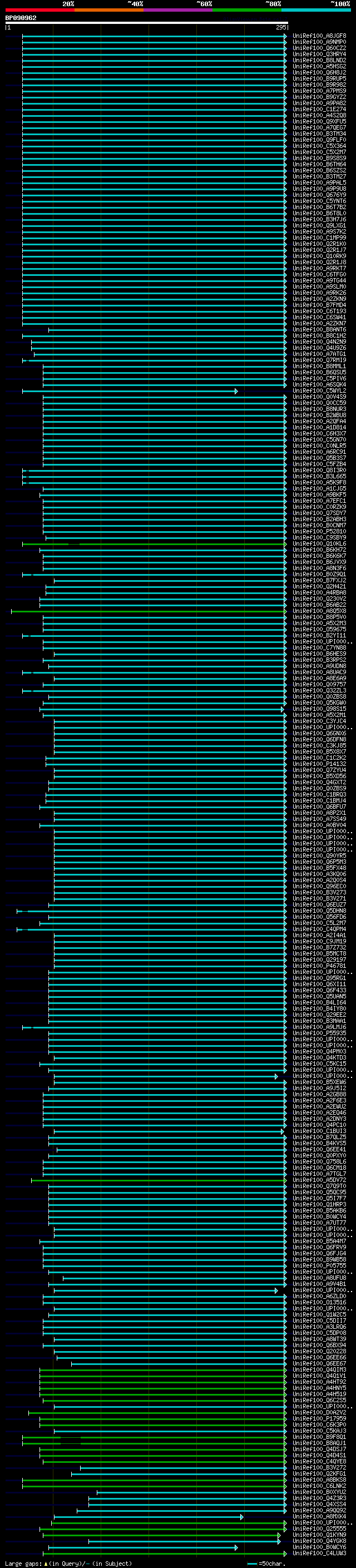The height and width of the screenshot is (1568, 356).
Task: Select the UniRef100_P52810 entry
Action: [x=319, y=531]
